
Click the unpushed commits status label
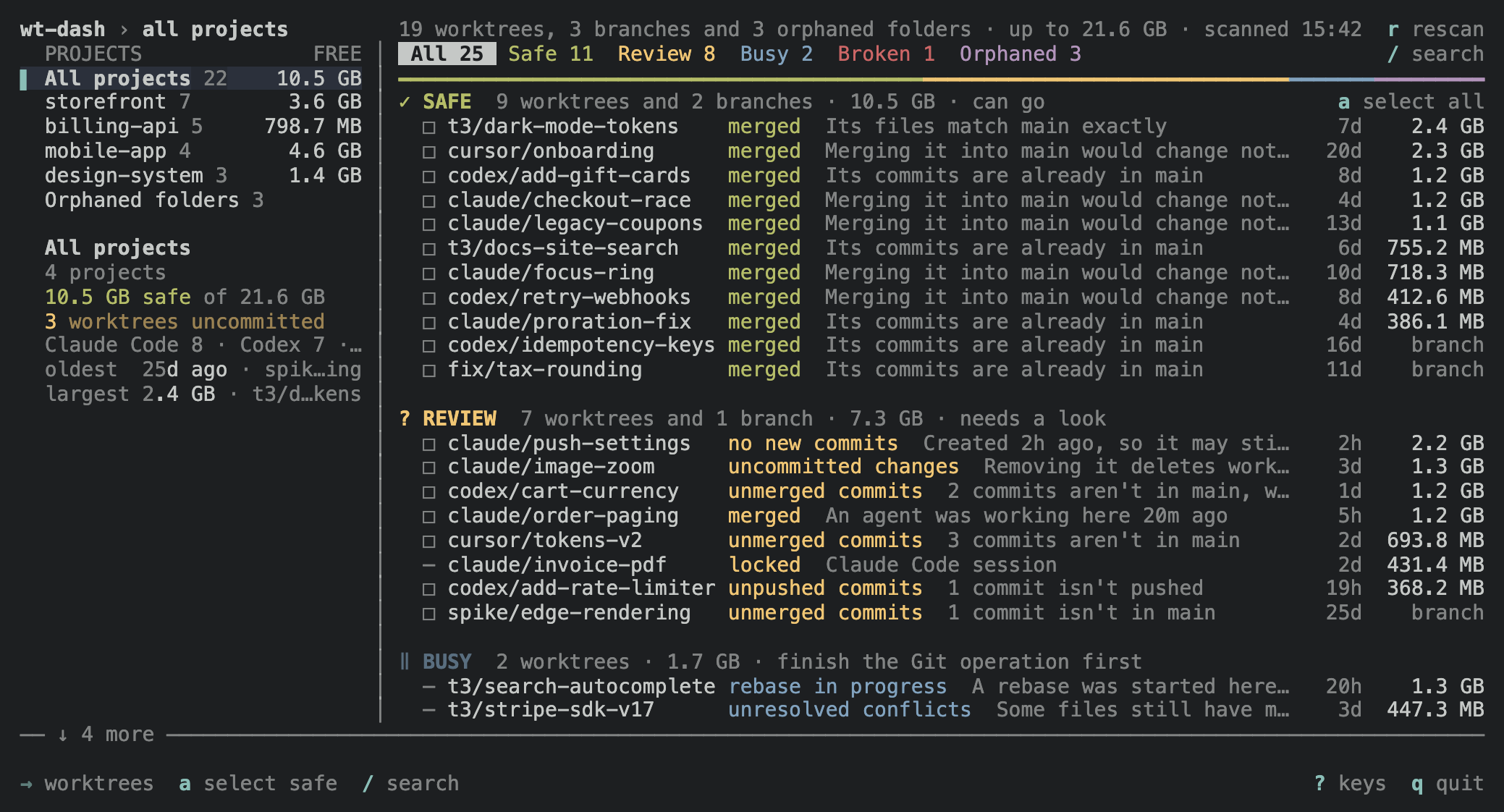click(x=825, y=588)
